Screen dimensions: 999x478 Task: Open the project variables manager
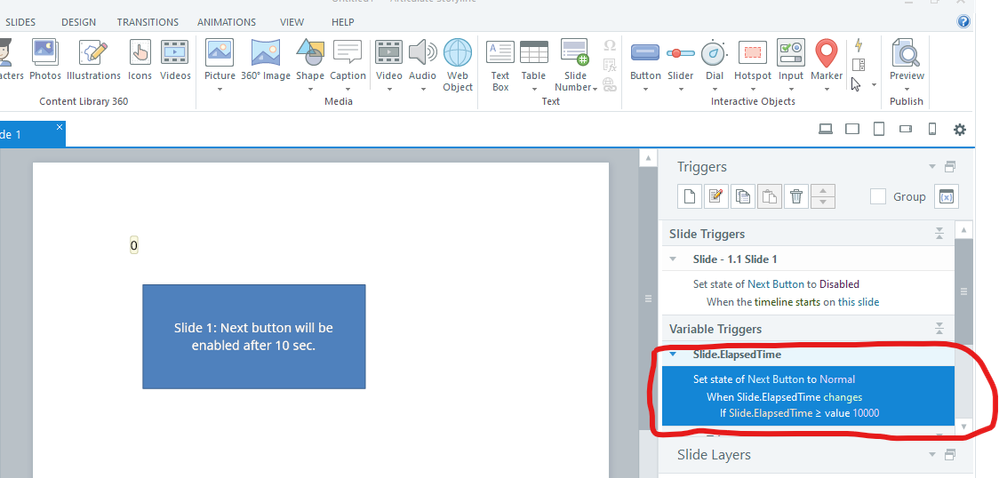(x=945, y=197)
